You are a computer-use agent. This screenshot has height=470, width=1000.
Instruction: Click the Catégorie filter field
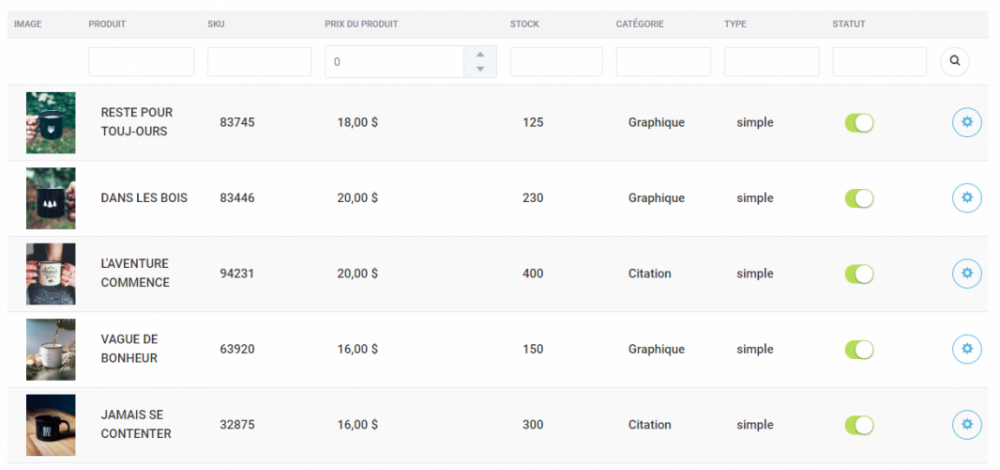[x=663, y=62]
